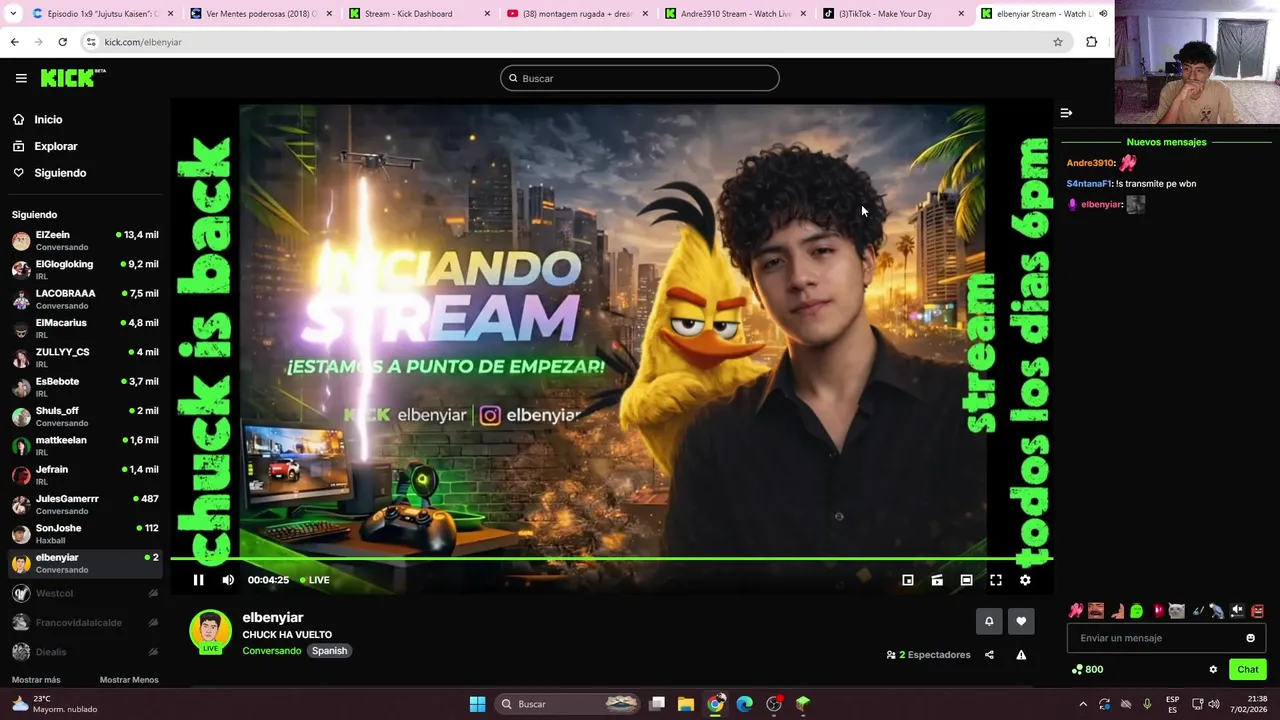1280x720 pixels.
Task: Jump to LIVE in the player
Action: pos(315,580)
